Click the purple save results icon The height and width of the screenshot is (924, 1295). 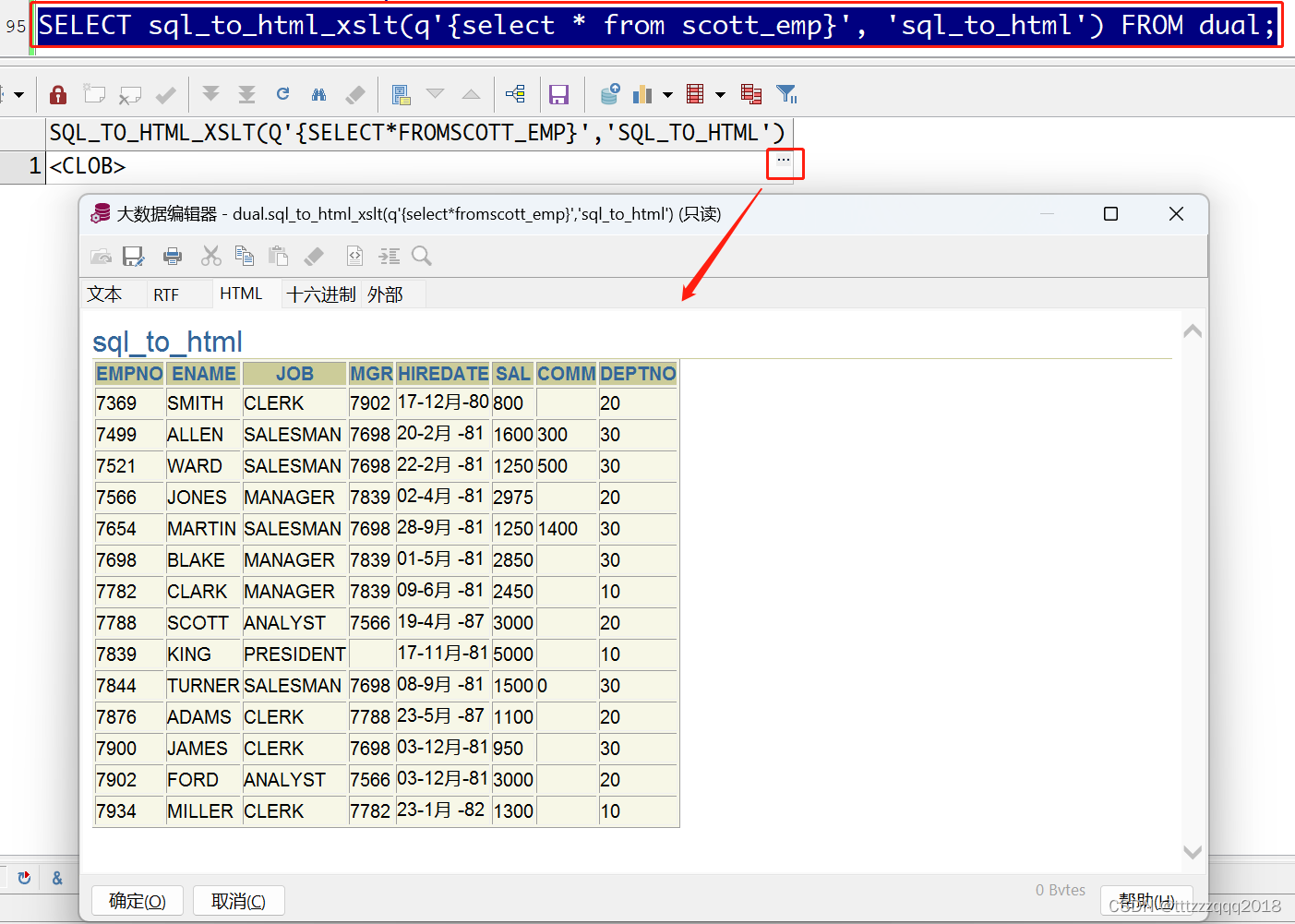[558, 94]
